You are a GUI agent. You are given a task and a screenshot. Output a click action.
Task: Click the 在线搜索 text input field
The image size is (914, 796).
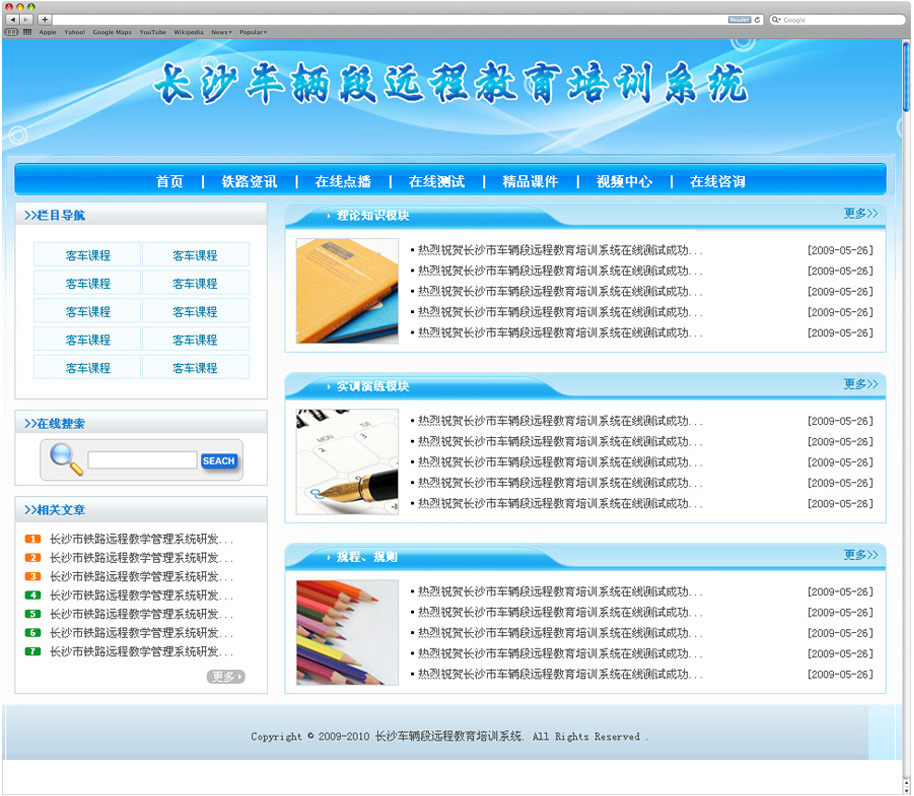tap(142, 461)
